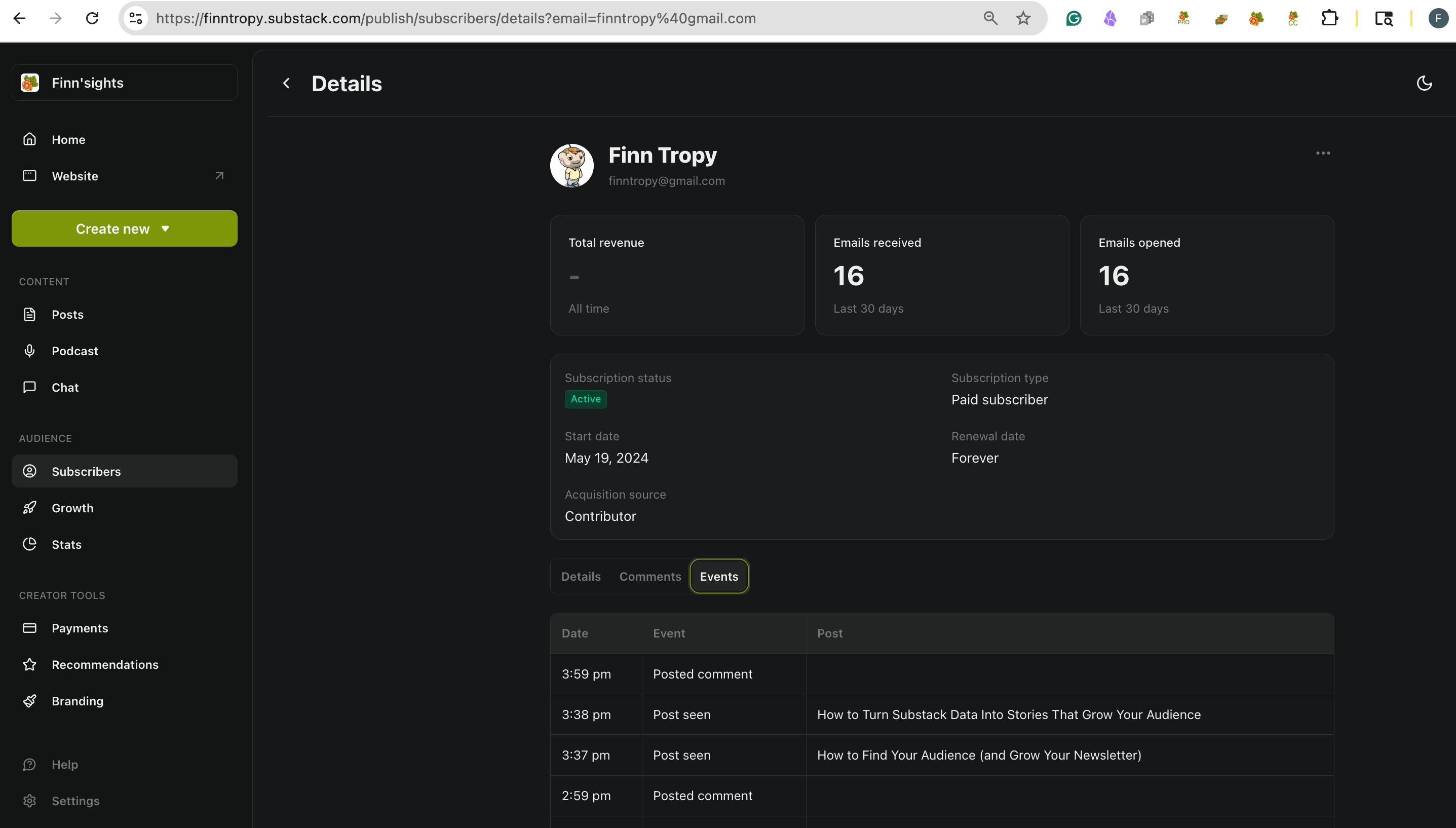Image resolution: width=1456 pixels, height=828 pixels.
Task: Open Chat bubble icon in sidebar
Action: pyautogui.click(x=29, y=387)
